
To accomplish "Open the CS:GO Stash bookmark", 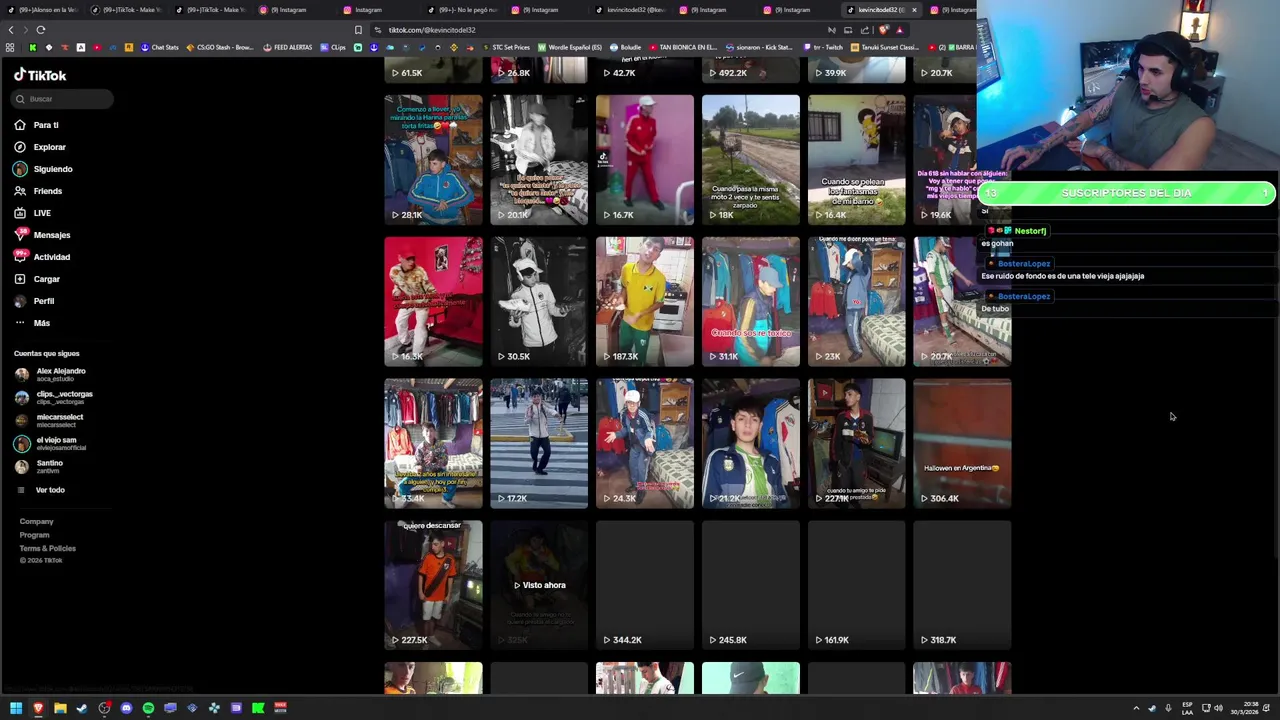I will (x=220, y=47).
